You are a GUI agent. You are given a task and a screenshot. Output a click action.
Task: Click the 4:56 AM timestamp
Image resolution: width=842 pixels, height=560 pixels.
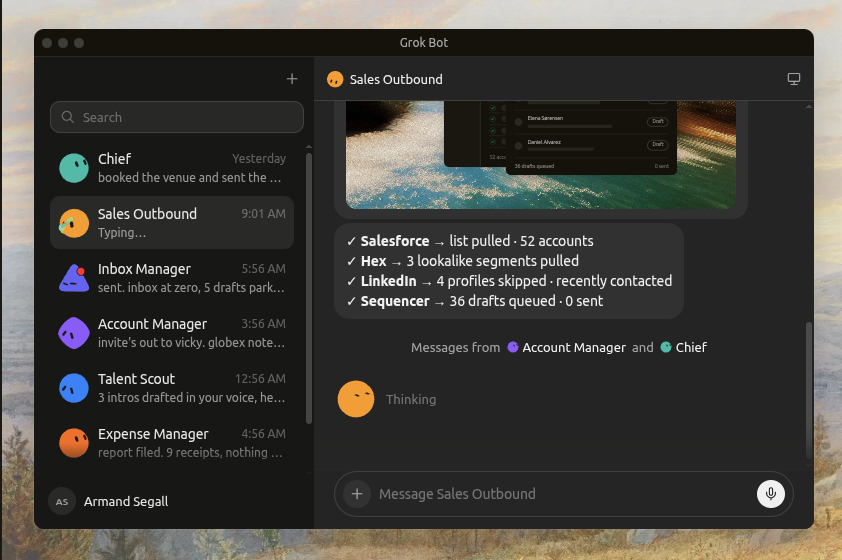(x=263, y=434)
